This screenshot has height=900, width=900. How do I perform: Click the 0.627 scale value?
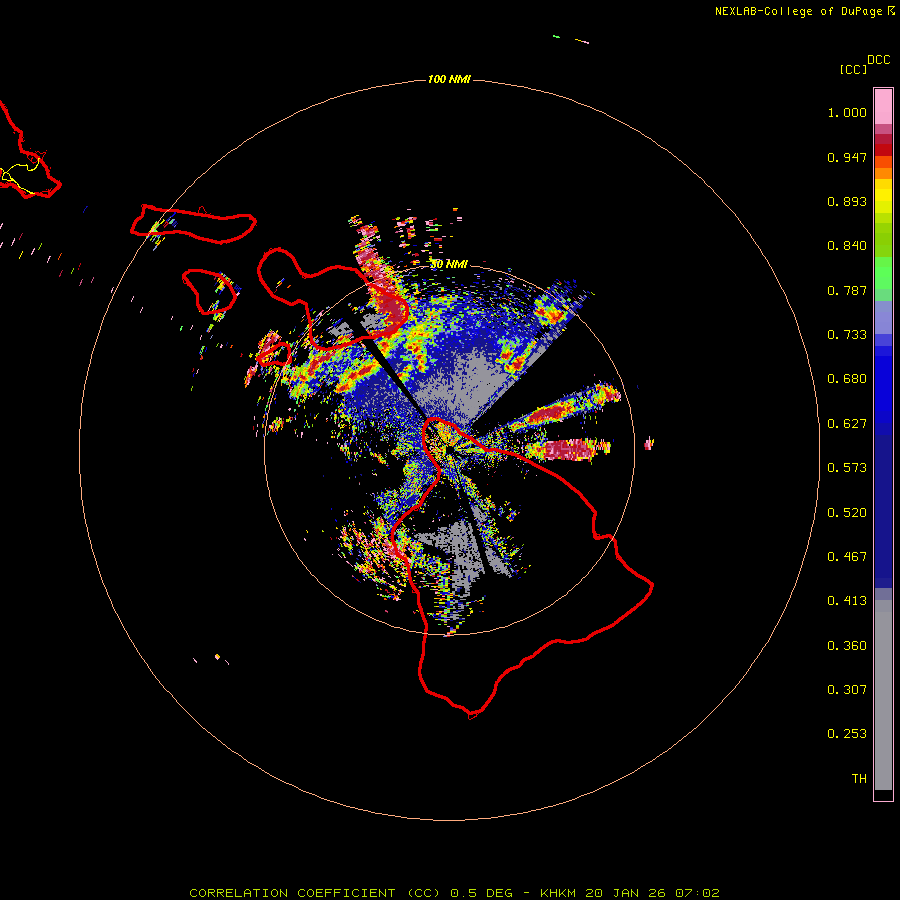847,424
